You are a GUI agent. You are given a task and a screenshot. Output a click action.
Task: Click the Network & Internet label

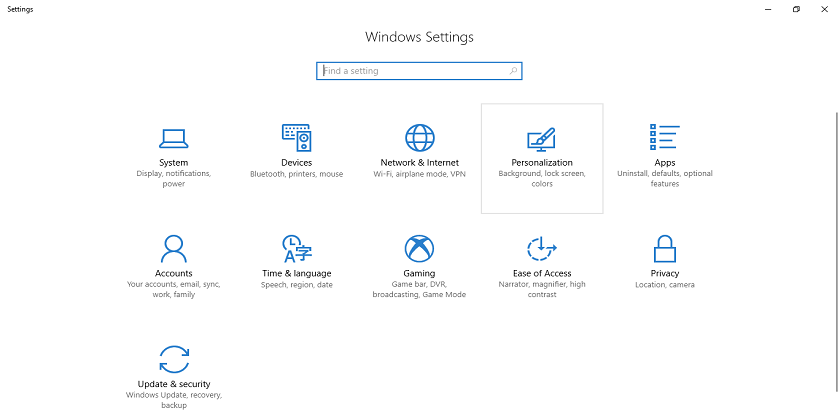[x=419, y=163]
